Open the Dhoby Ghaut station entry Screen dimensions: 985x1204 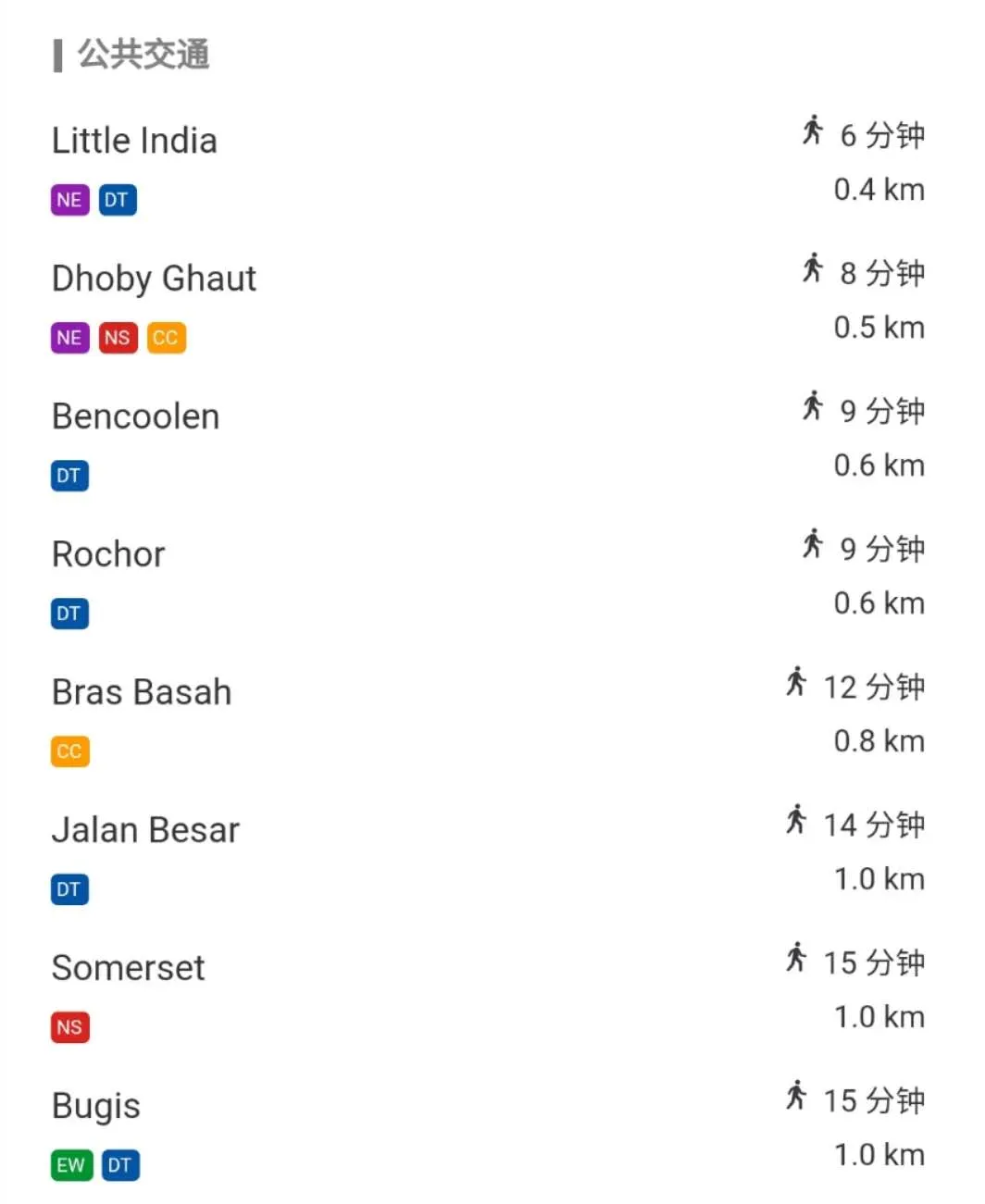pyautogui.click(x=489, y=304)
